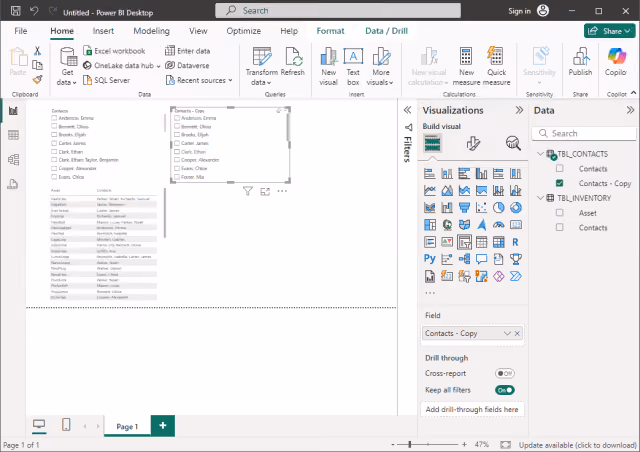This screenshot has width=640, height=452.
Task: Uncheck the Contacts - Copy field
Action: 560,183
